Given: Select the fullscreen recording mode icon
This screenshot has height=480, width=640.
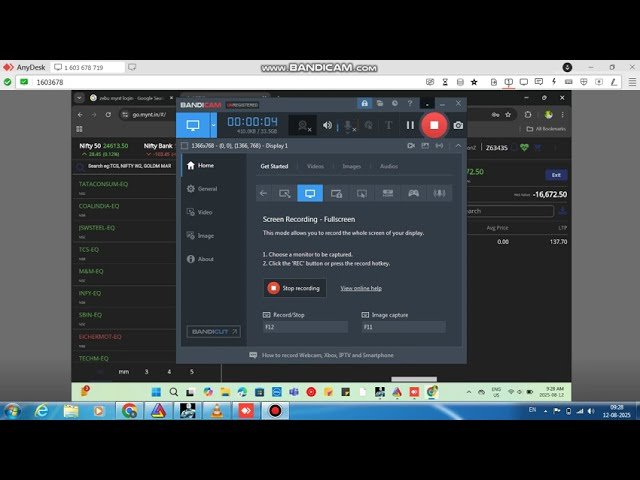Looking at the screenshot, I should (x=310, y=193).
